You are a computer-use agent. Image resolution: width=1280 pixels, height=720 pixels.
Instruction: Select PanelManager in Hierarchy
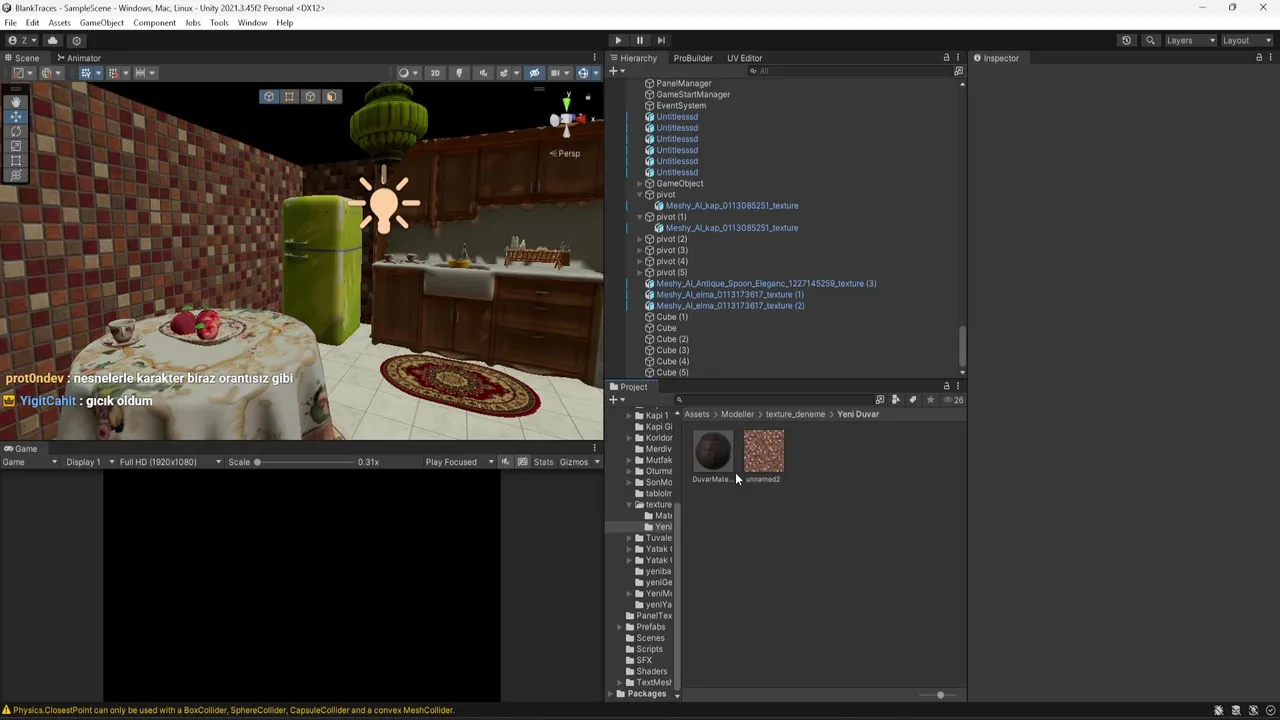pos(683,83)
